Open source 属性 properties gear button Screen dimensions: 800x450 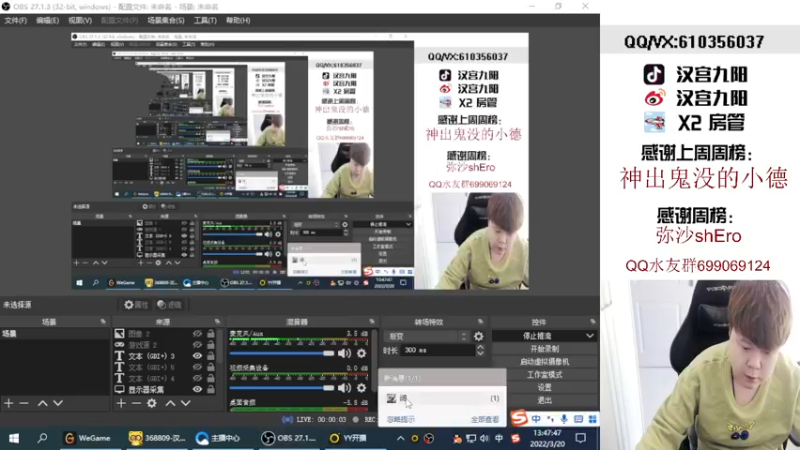(136, 305)
